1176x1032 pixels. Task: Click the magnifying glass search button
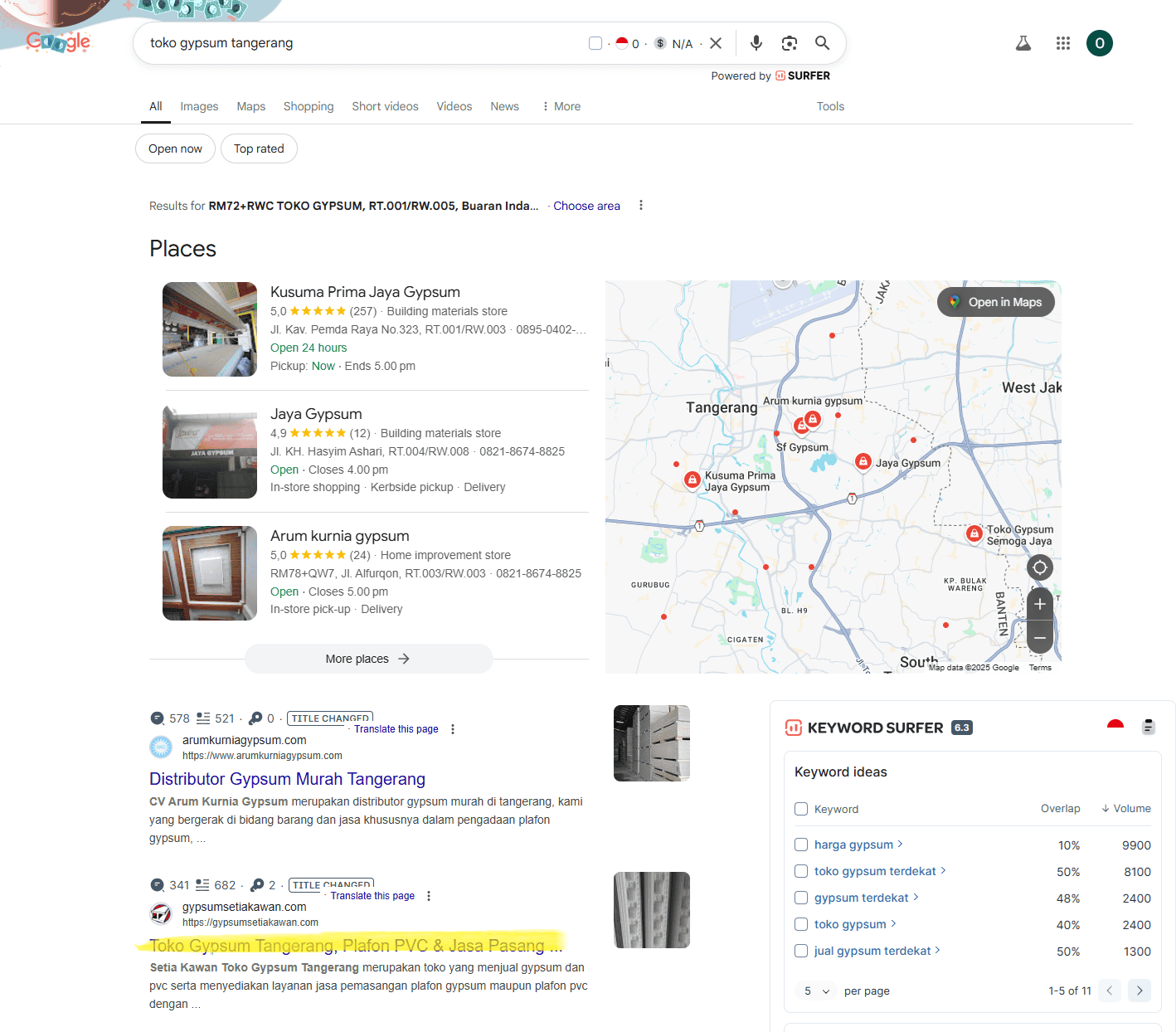[822, 43]
